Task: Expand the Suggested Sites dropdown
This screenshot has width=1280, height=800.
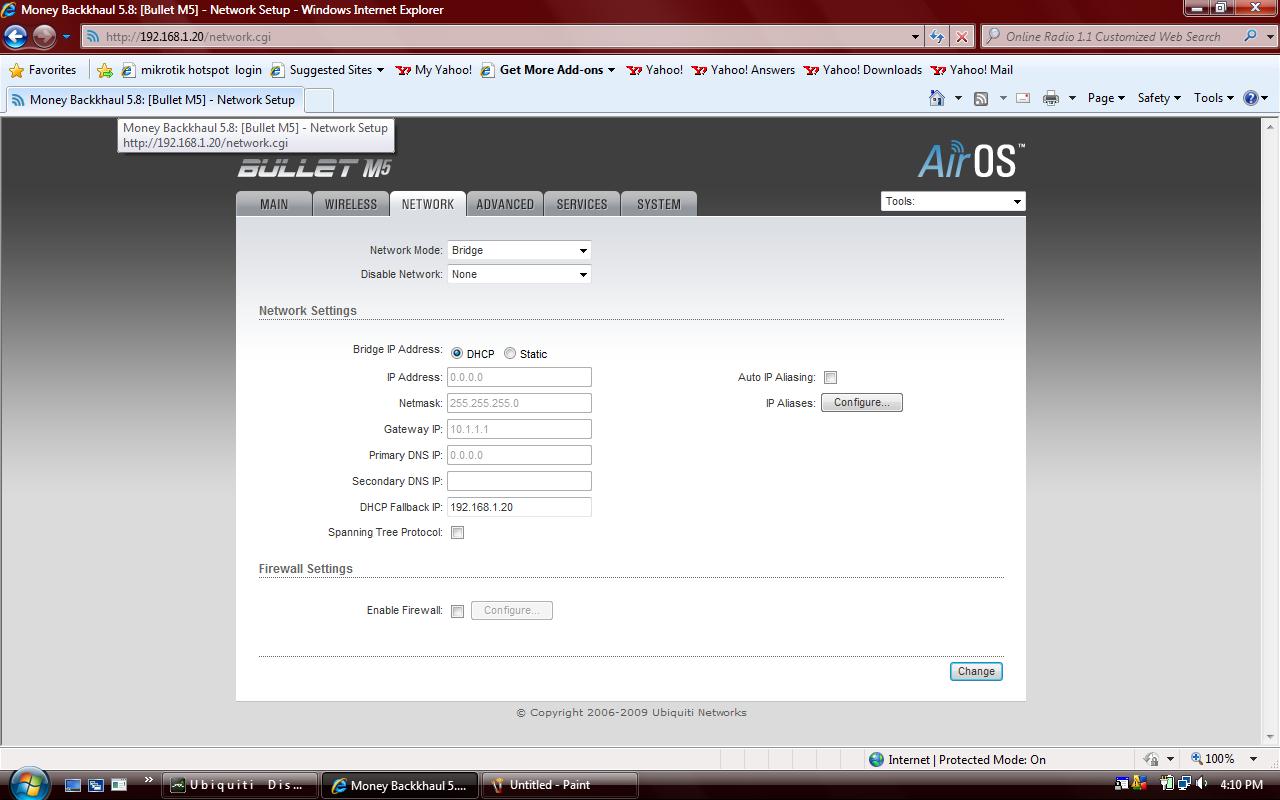Action: click(x=380, y=70)
